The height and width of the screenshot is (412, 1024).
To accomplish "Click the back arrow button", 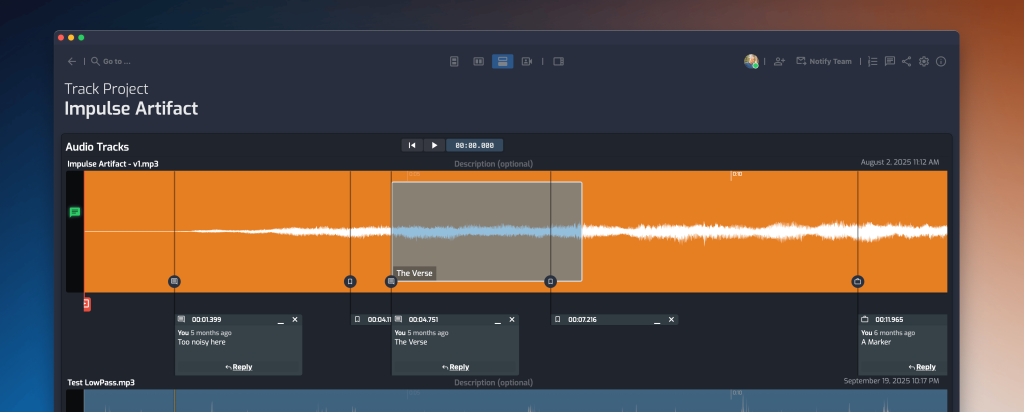I will point(72,61).
